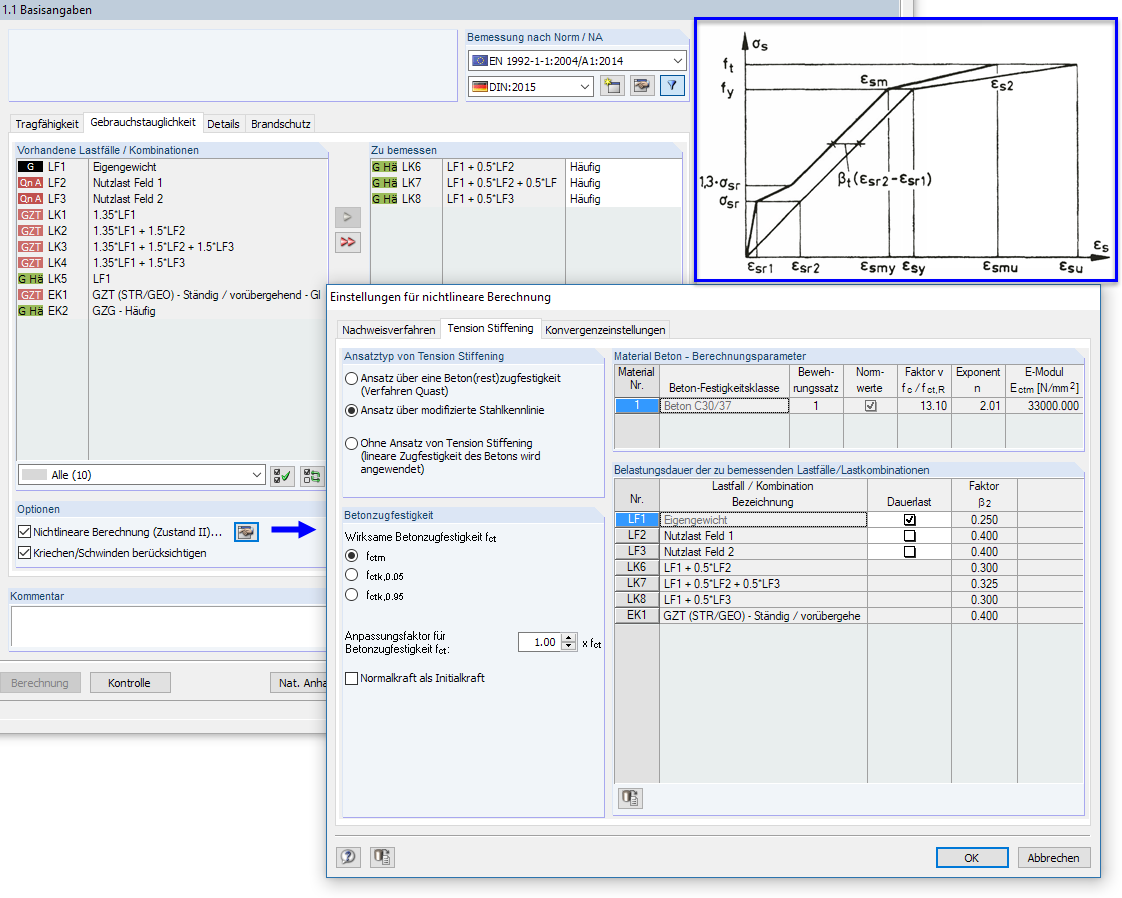Click the help question mark icon
The height and width of the screenshot is (898, 1122).
pos(348,856)
